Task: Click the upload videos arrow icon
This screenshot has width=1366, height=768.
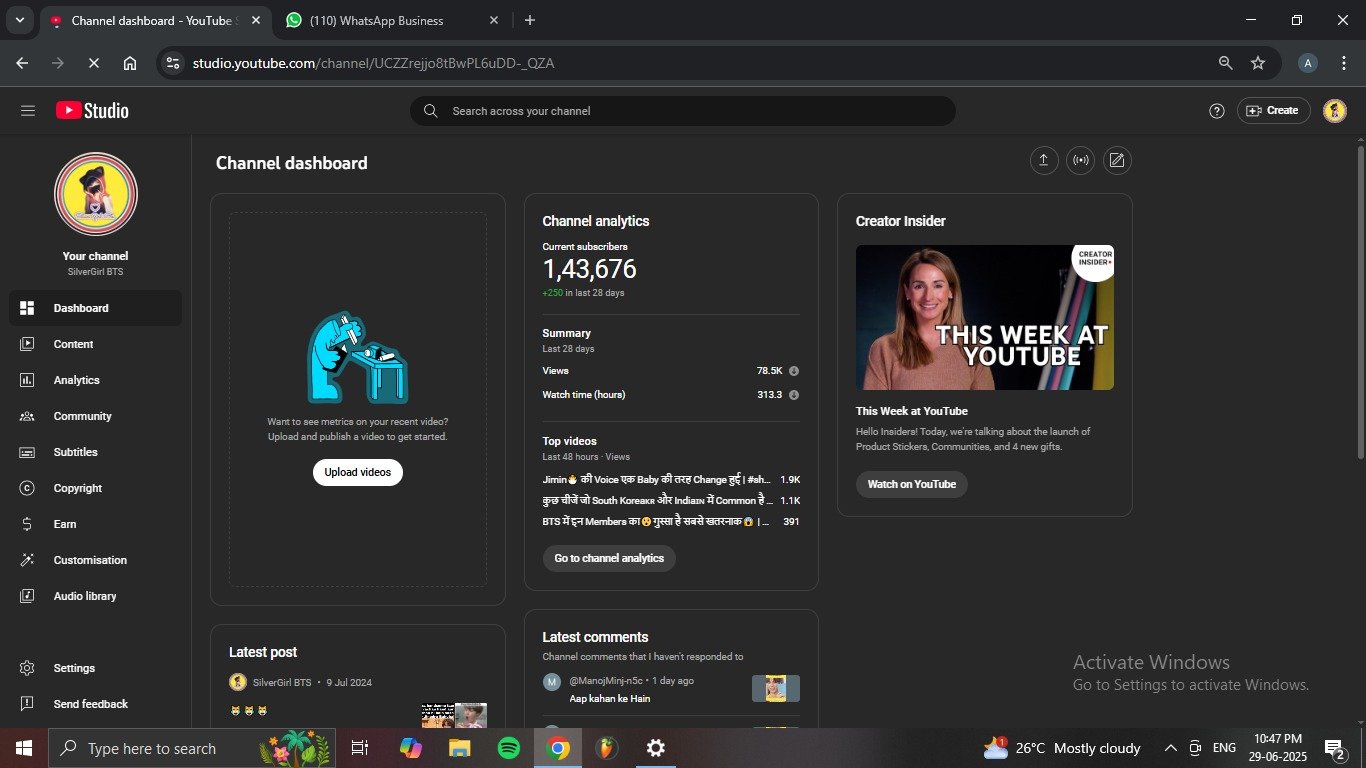Action: click(x=1044, y=160)
